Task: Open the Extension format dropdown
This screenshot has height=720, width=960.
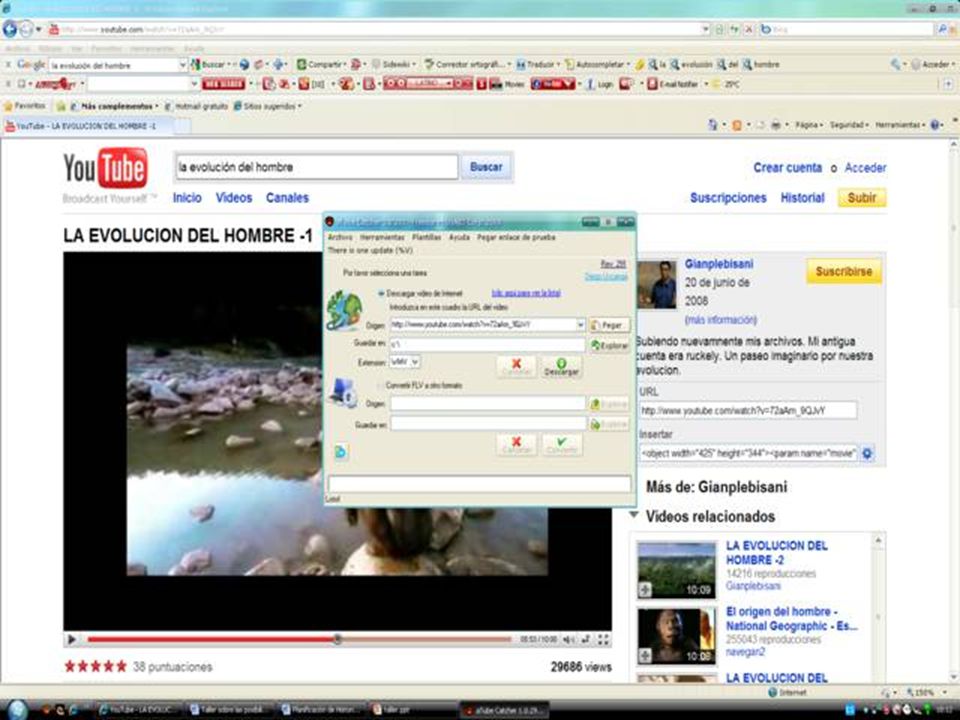Action: click(x=415, y=362)
